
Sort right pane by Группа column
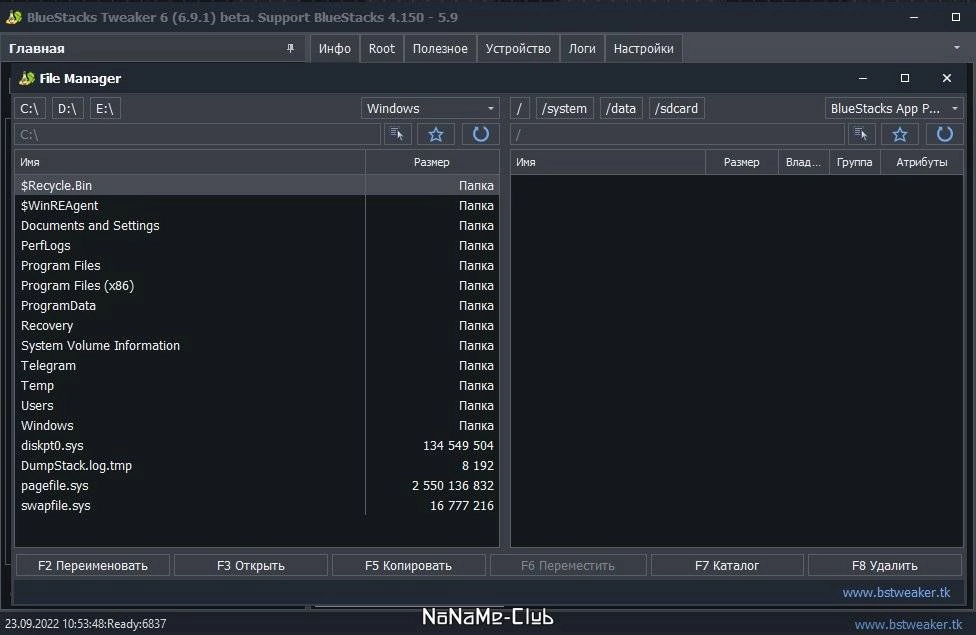pyautogui.click(x=855, y=162)
